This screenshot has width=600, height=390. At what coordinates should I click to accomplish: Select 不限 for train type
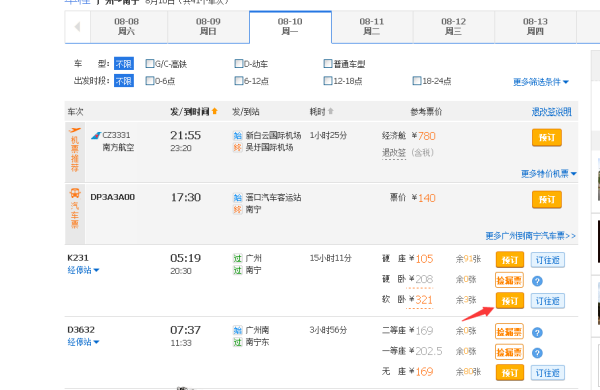(124, 64)
